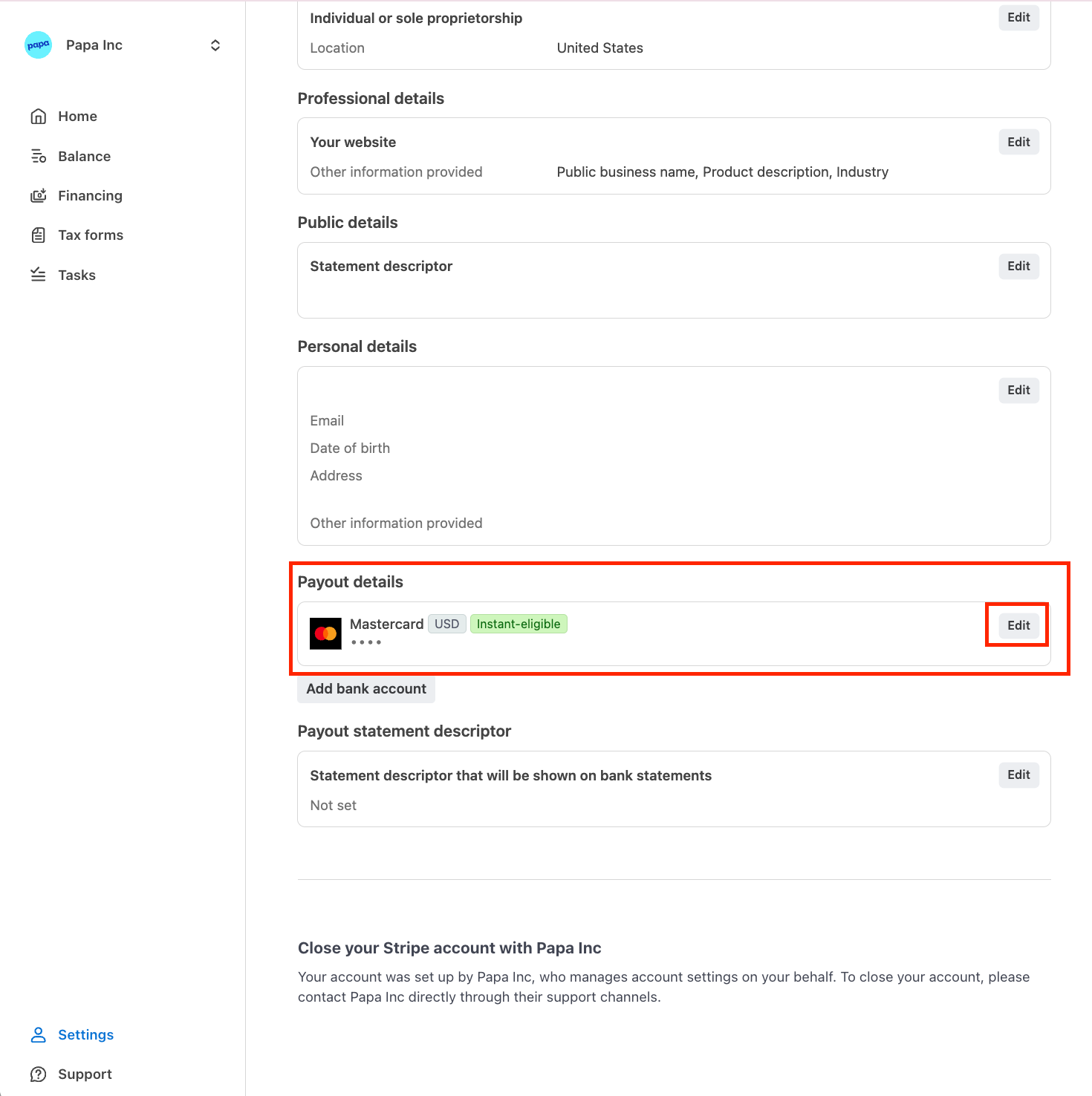Edit the payout statement descriptor

tap(1018, 774)
